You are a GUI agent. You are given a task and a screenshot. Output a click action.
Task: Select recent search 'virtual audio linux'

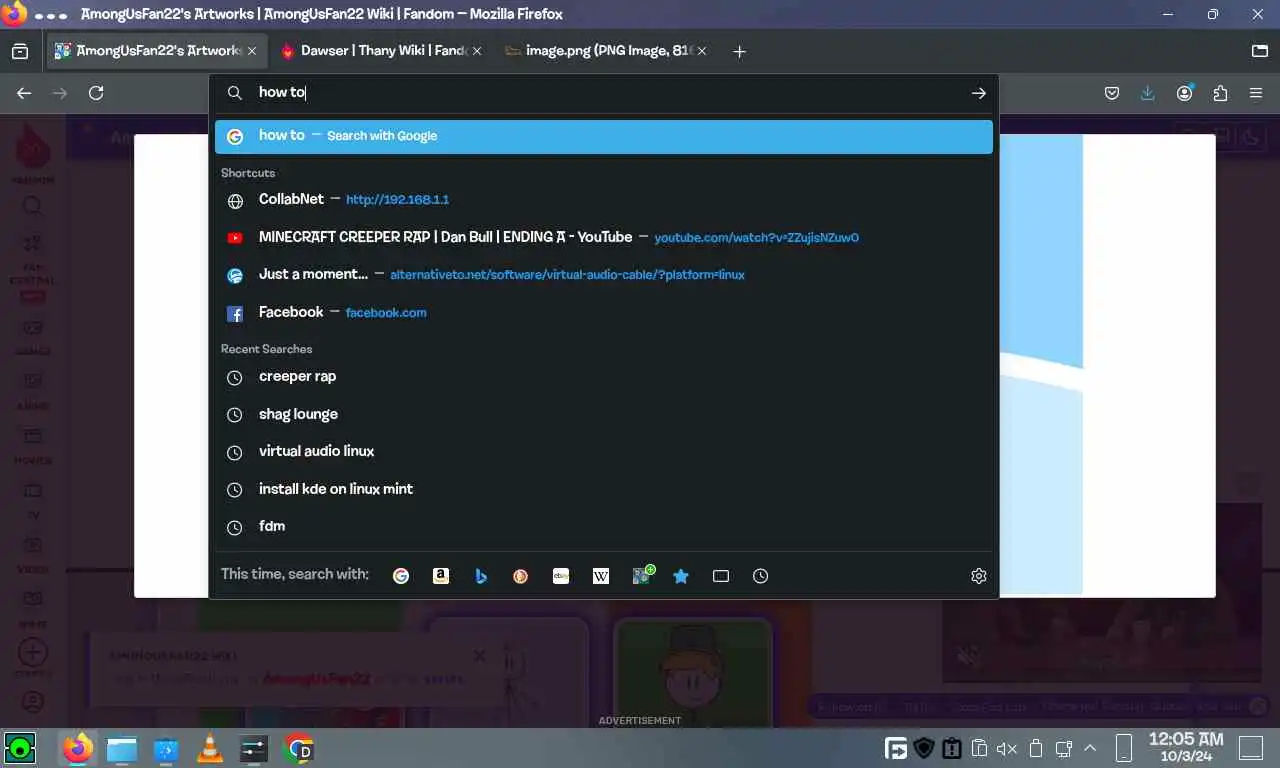point(604,452)
